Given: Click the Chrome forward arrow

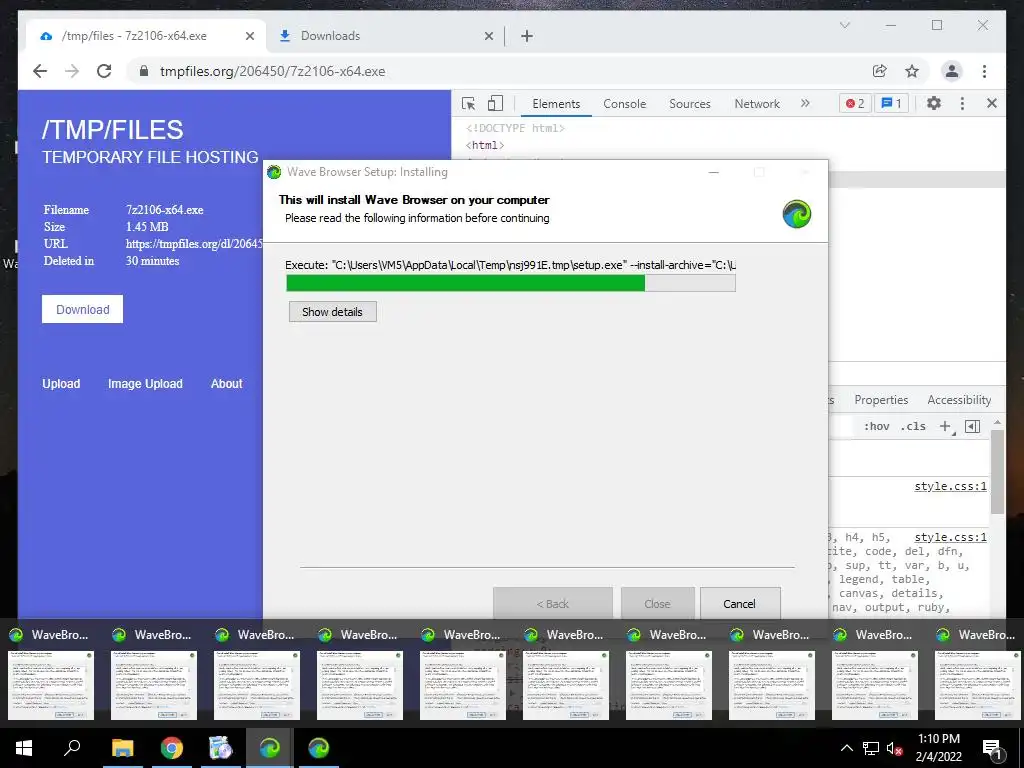Looking at the screenshot, I should 72,71.
